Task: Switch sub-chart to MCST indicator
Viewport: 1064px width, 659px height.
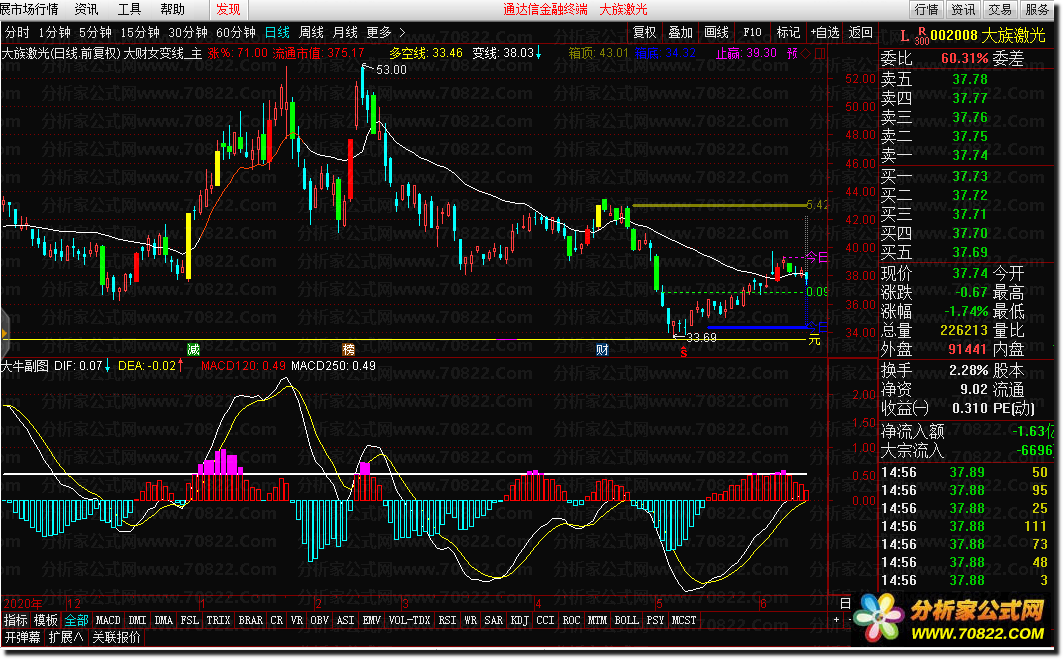Action: 684,620
